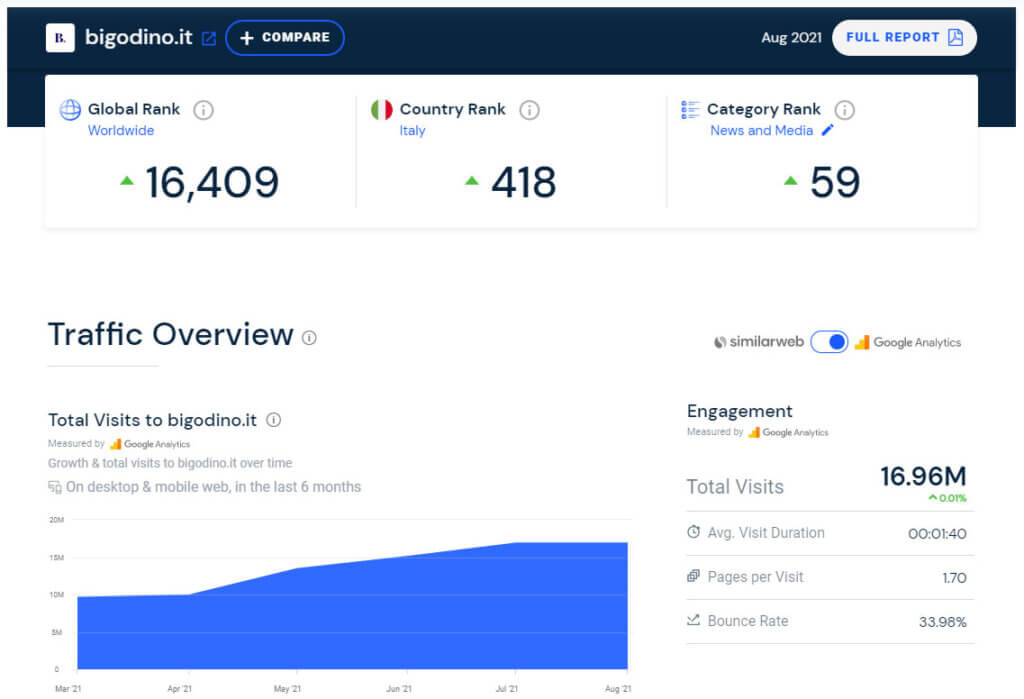1024x699 pixels.
Task: Click the bigodino.it site logo icon
Action: (60, 38)
